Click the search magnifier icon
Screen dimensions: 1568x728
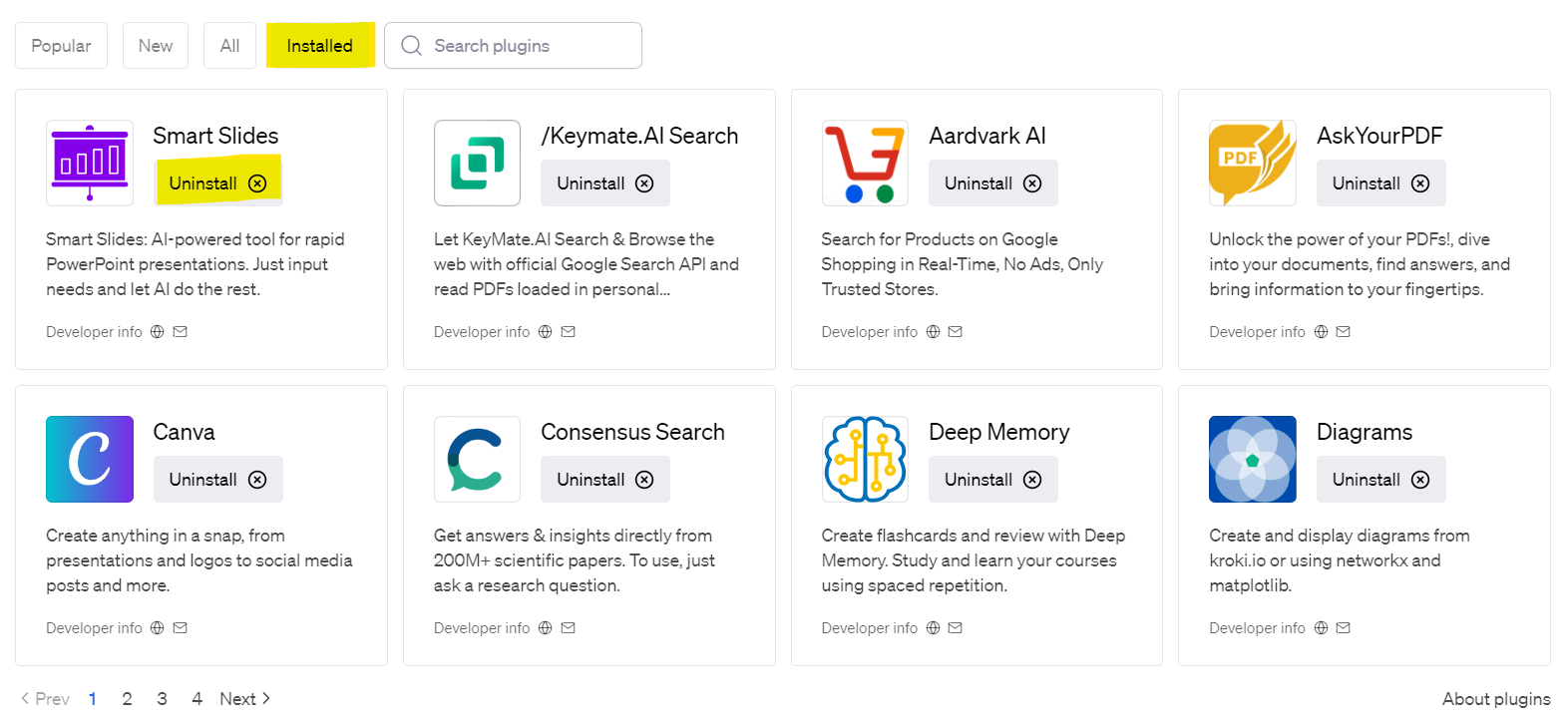pos(411,46)
